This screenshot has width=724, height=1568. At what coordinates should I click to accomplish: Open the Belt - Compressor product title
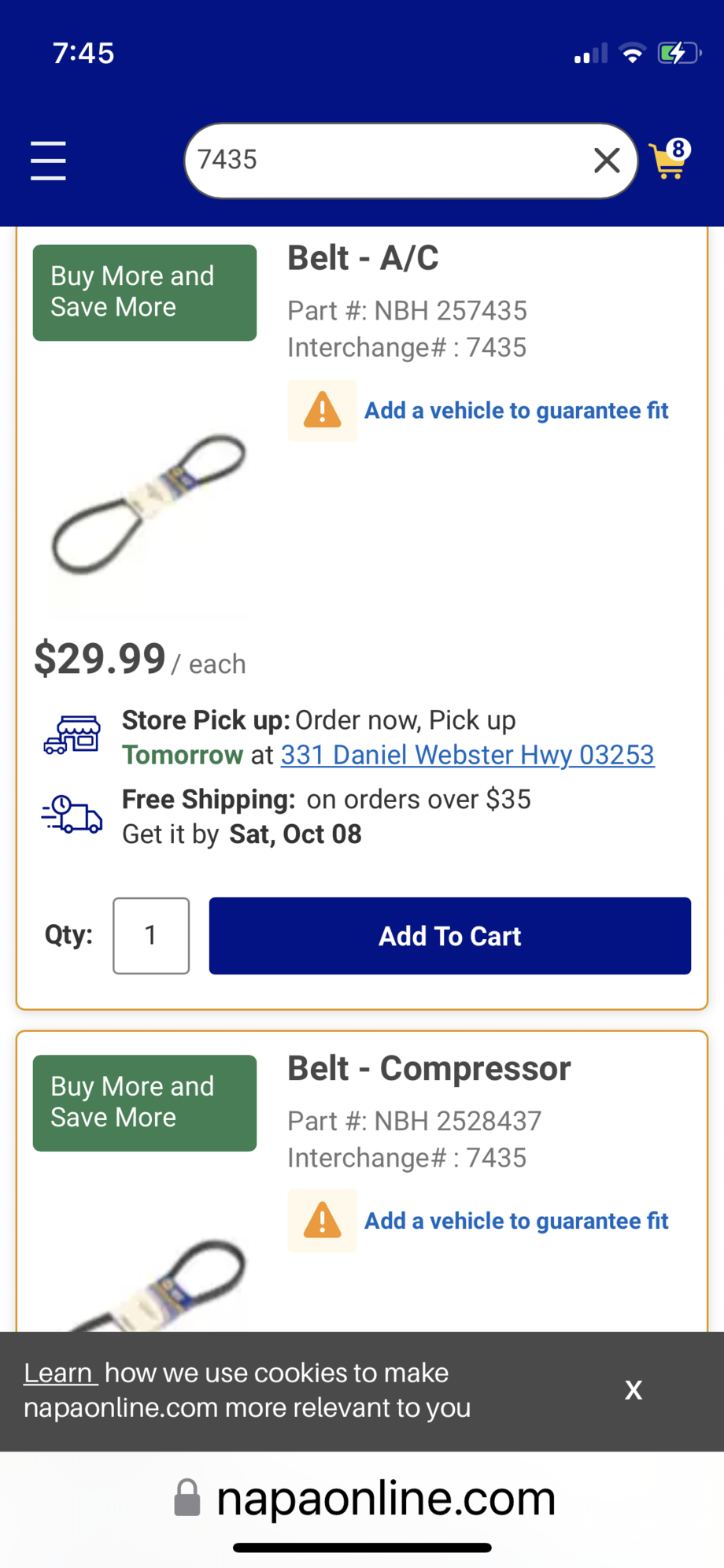(x=429, y=1069)
